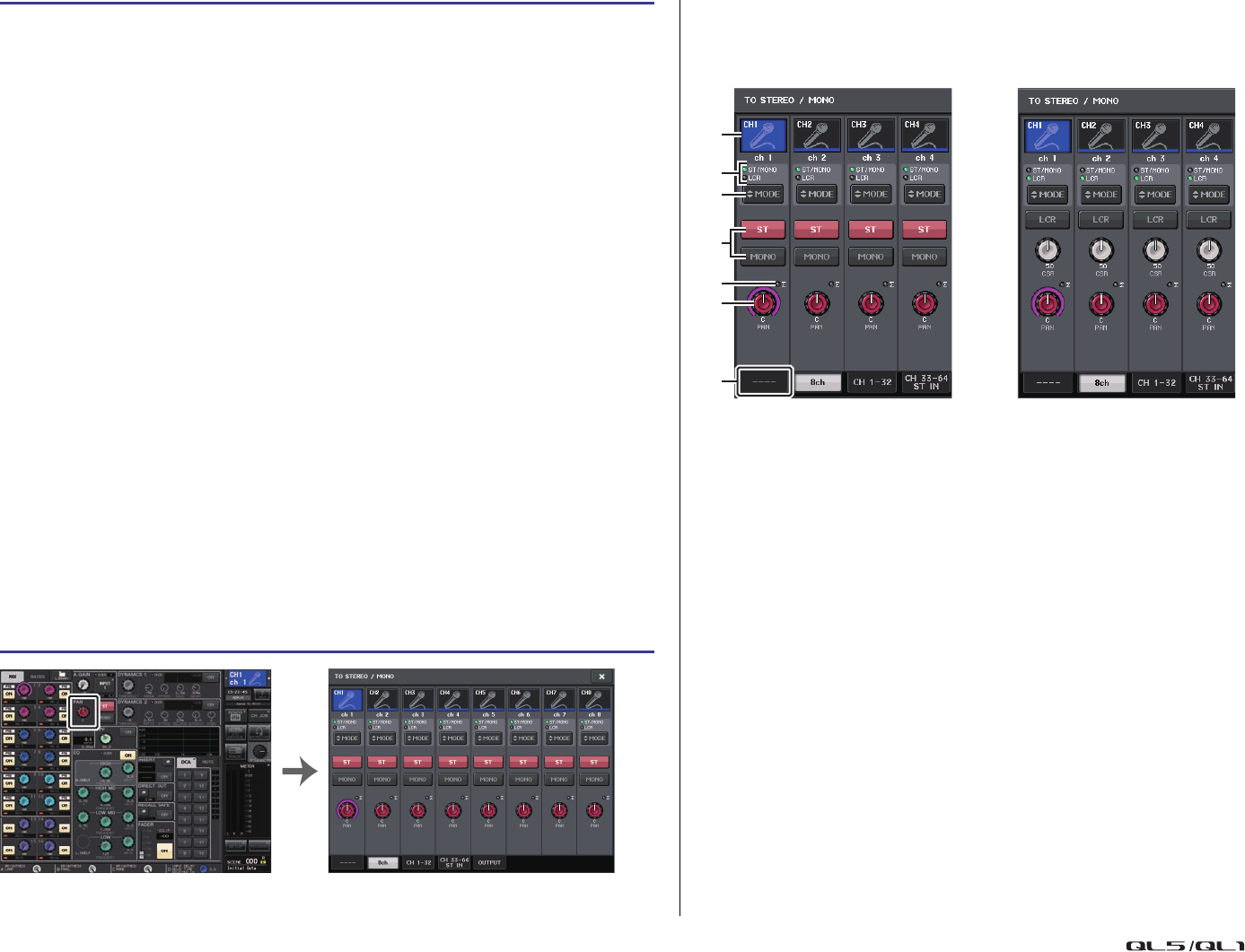Select CH3 microphone icon in four-channel ST-button panel

tap(871, 135)
